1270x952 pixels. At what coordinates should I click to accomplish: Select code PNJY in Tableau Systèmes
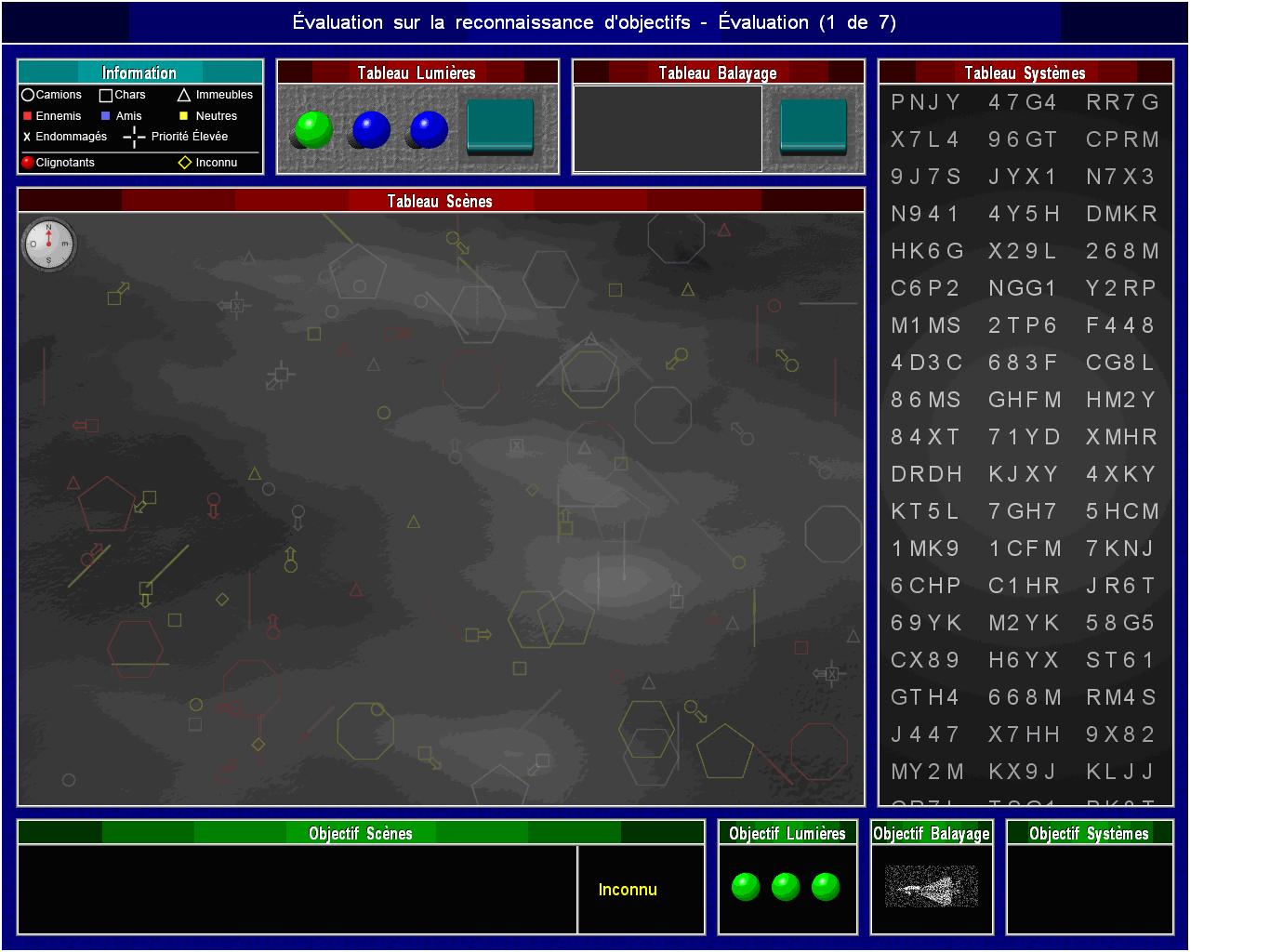925,102
